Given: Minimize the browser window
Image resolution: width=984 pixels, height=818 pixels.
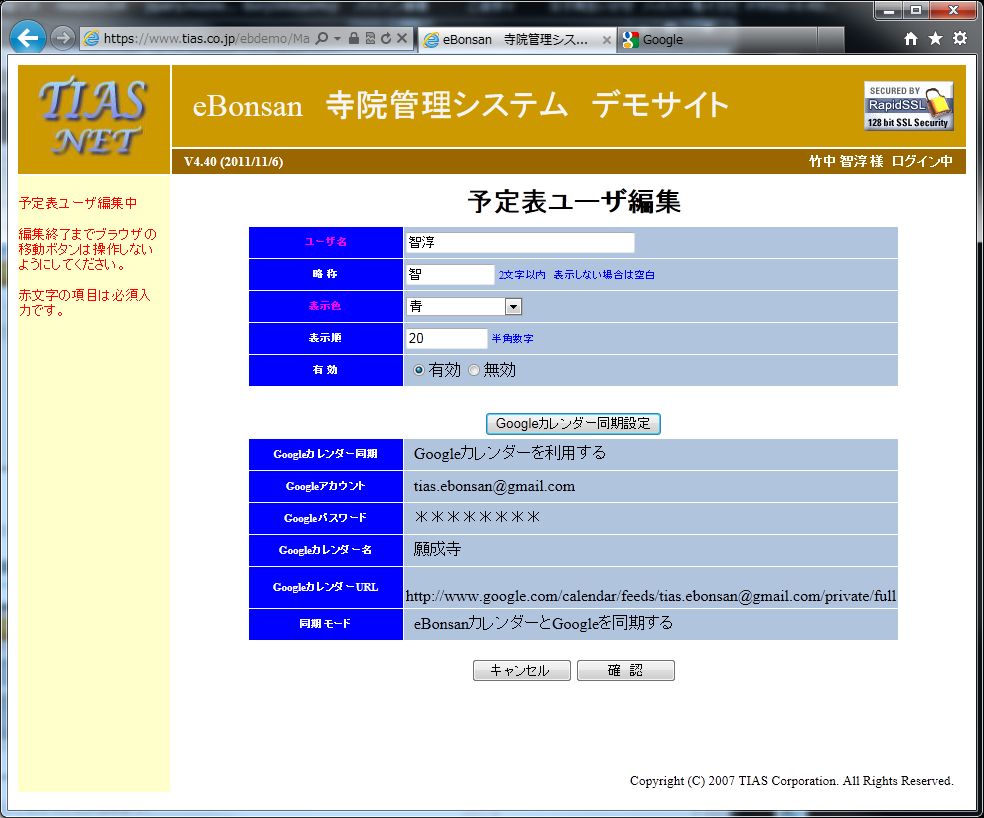Looking at the screenshot, I should (889, 10).
